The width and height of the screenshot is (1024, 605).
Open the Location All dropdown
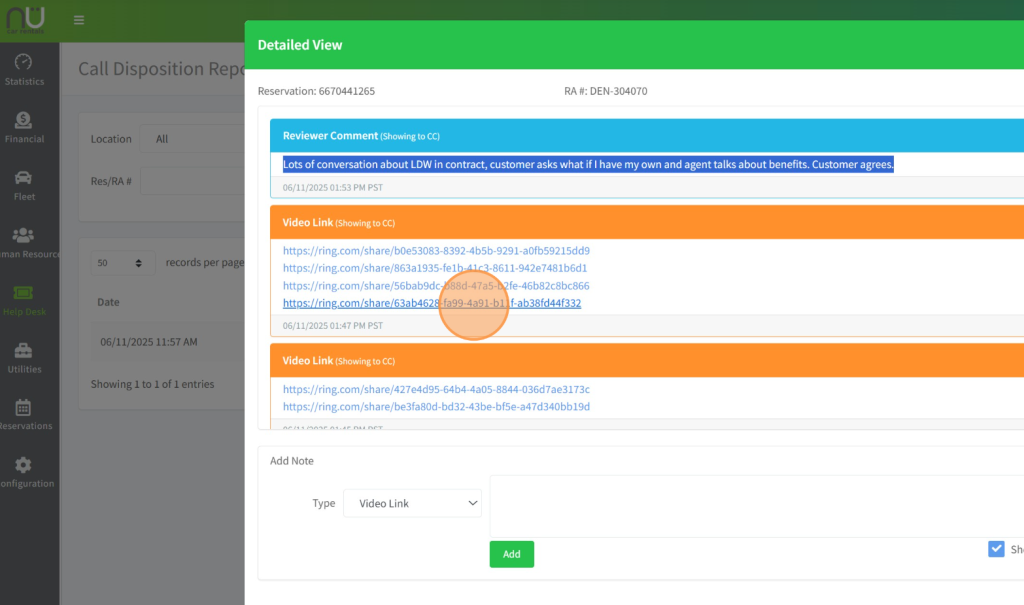(x=195, y=139)
